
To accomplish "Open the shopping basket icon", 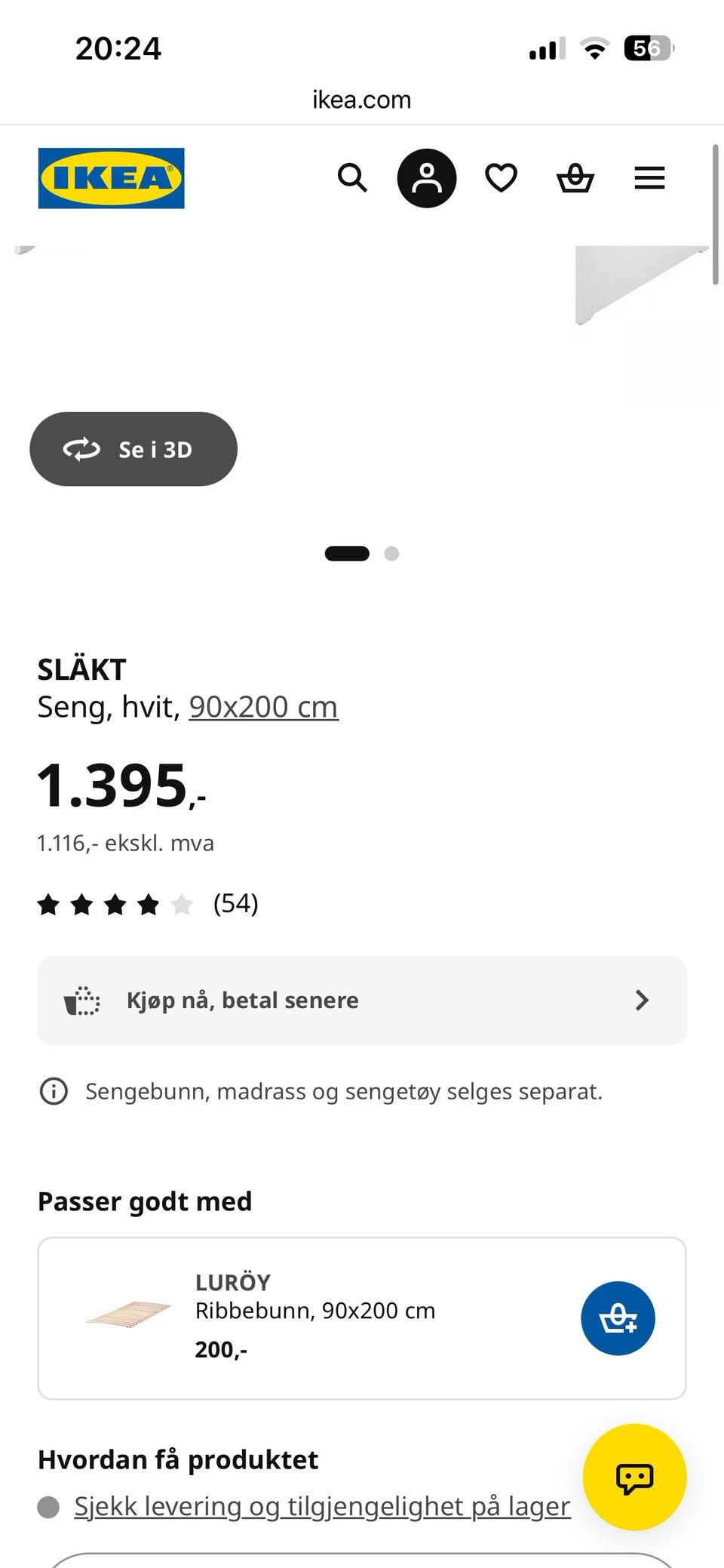I will point(575,178).
